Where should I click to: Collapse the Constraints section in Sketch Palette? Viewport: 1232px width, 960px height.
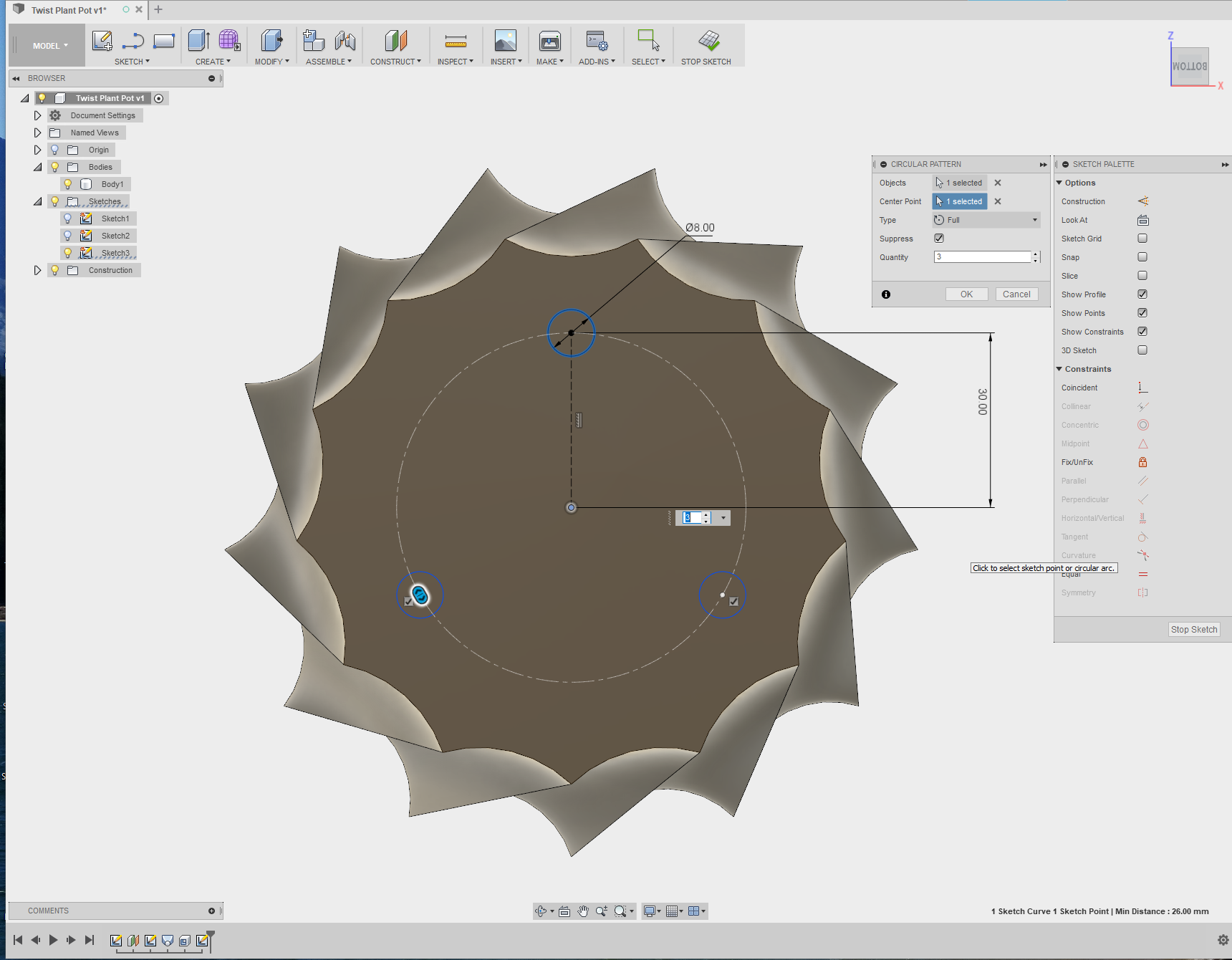point(1059,369)
